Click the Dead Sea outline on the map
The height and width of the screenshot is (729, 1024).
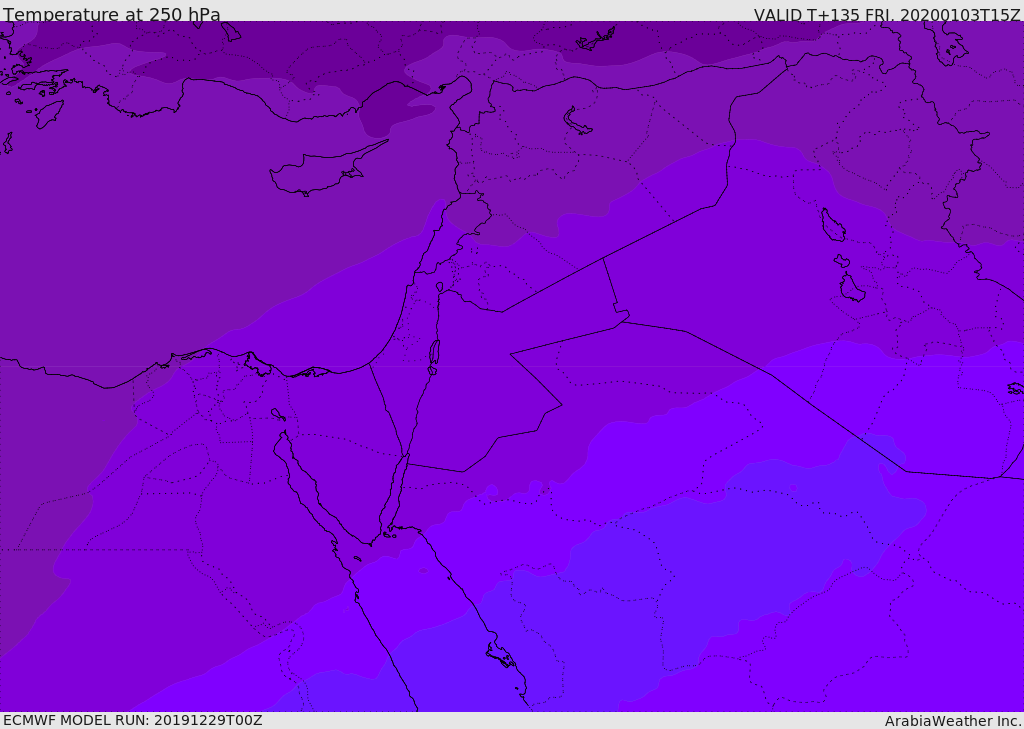point(434,356)
